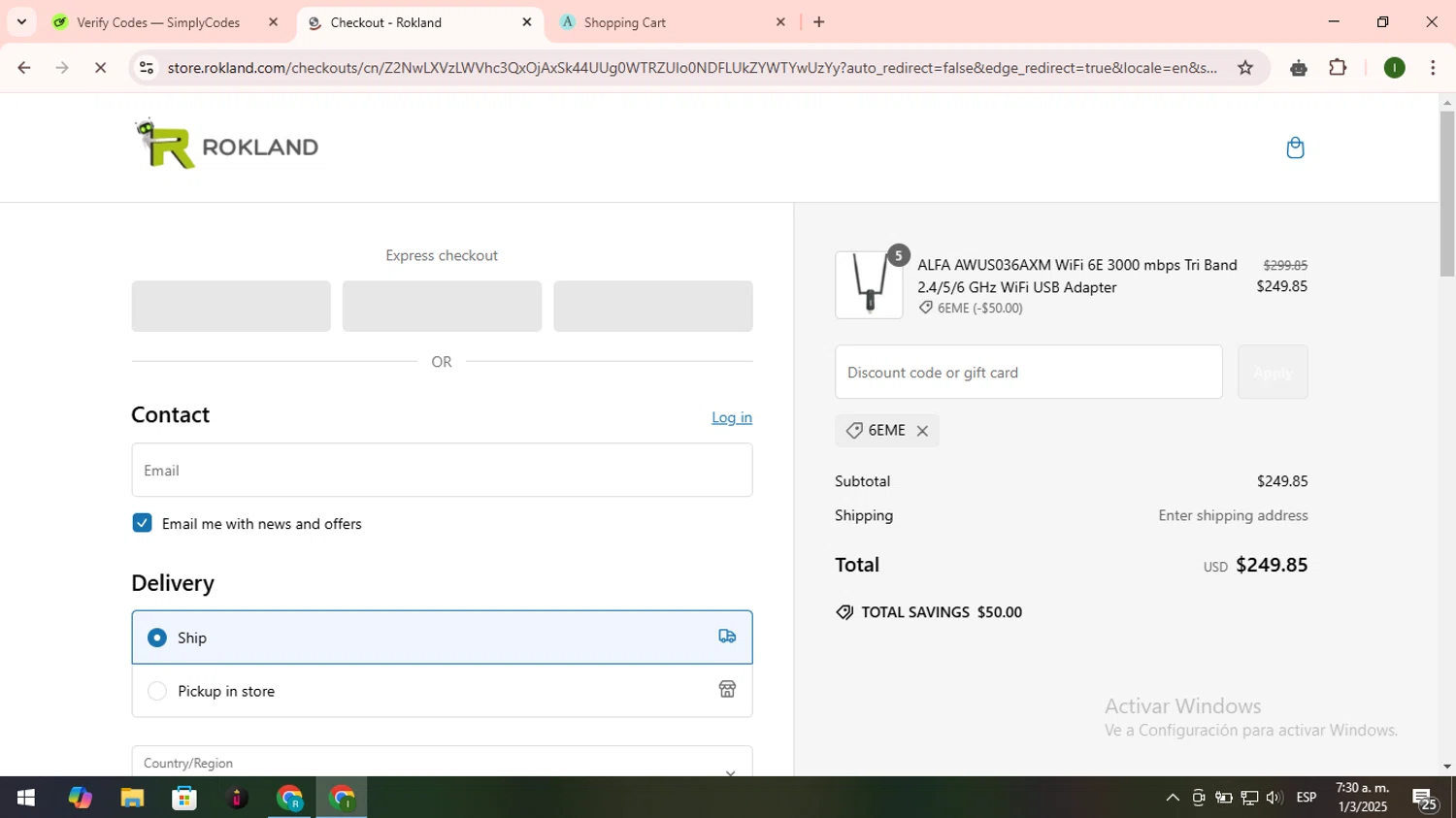Click the page vertical scrollbar thumb
This screenshot has height=818, width=1456.
point(1447,194)
